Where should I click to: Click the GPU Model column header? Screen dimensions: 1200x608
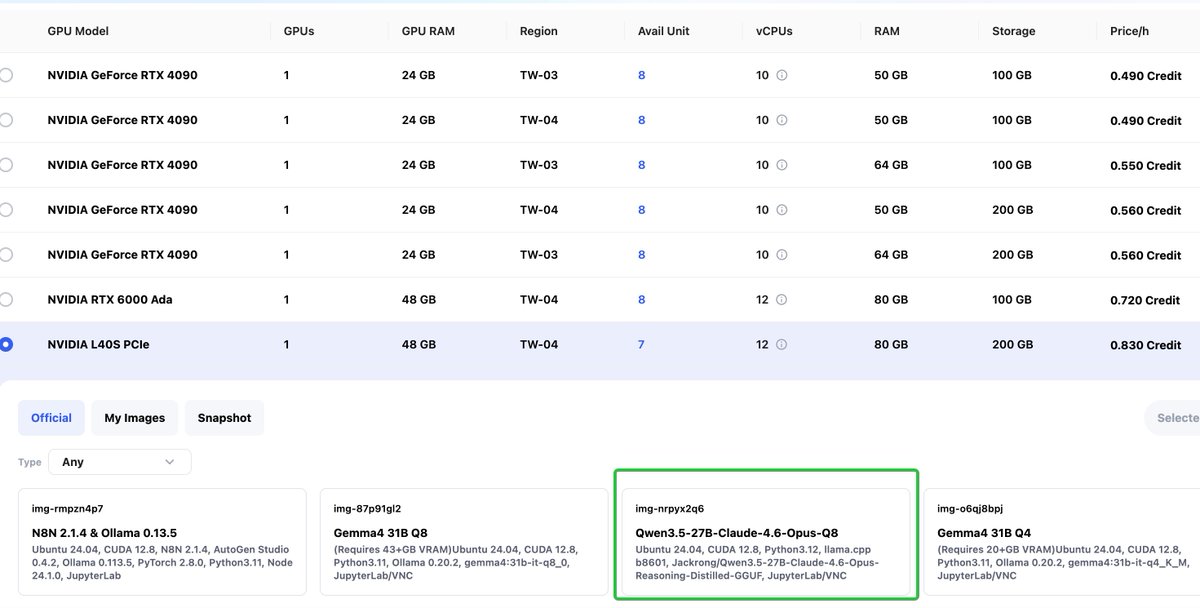point(78,31)
